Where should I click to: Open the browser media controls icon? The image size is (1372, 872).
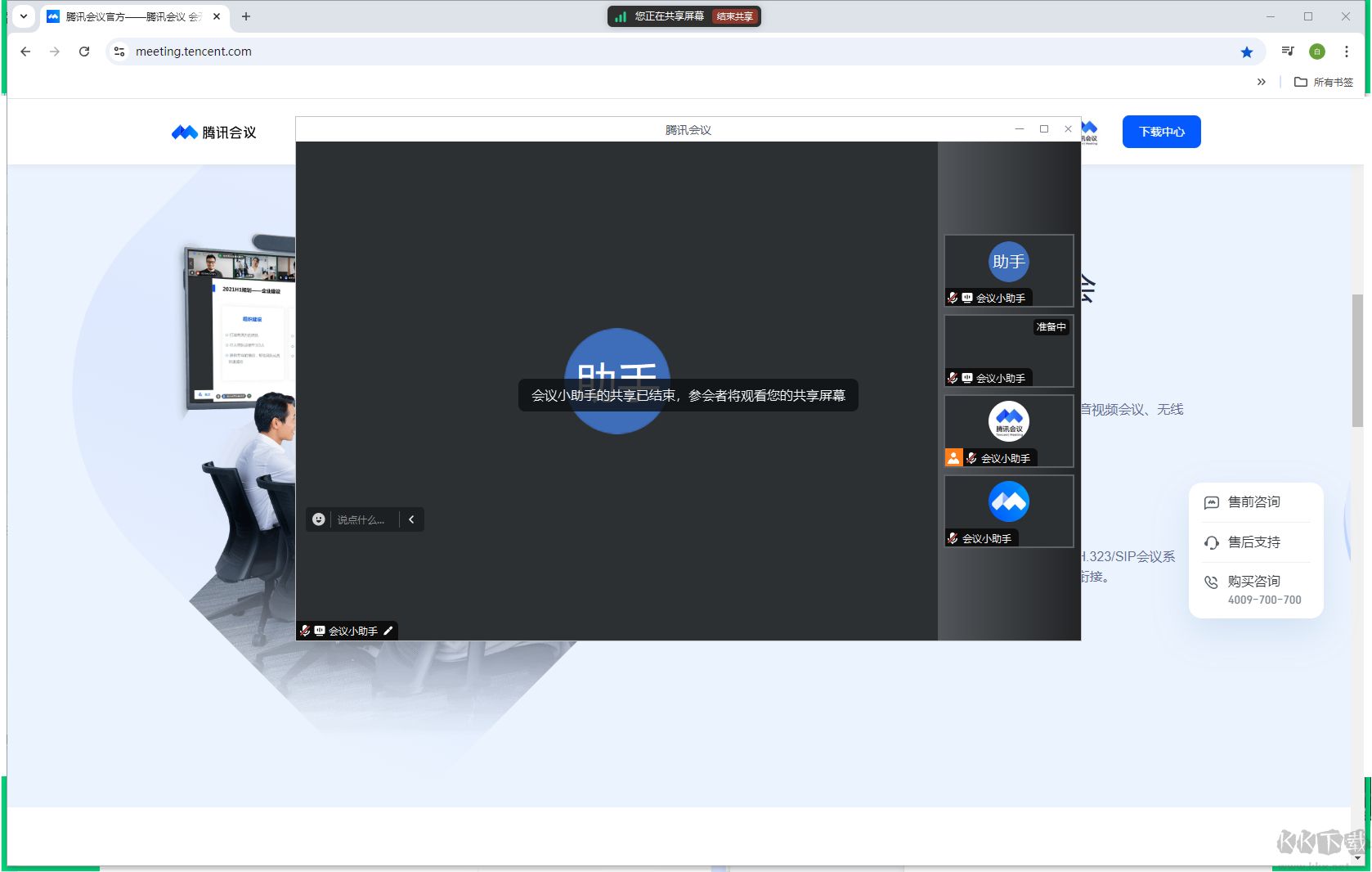tap(1288, 52)
